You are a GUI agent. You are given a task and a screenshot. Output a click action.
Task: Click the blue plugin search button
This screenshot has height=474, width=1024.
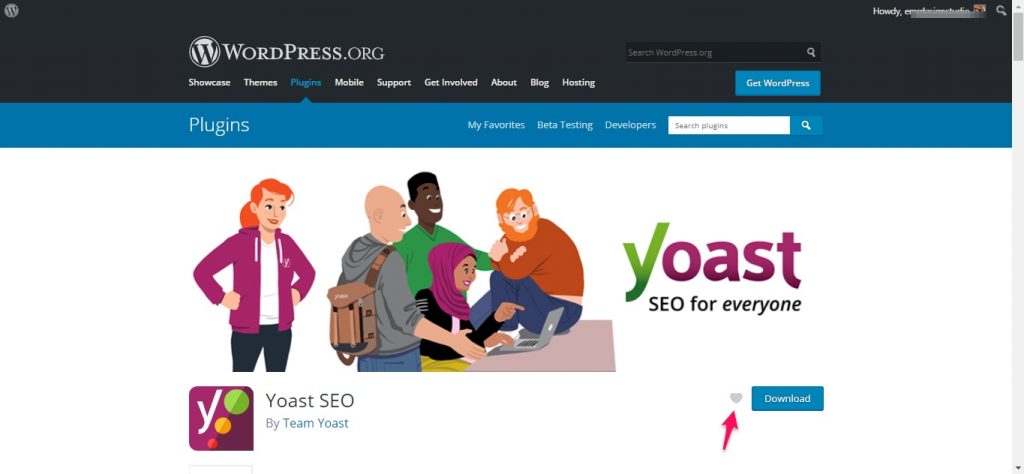[x=806, y=125]
